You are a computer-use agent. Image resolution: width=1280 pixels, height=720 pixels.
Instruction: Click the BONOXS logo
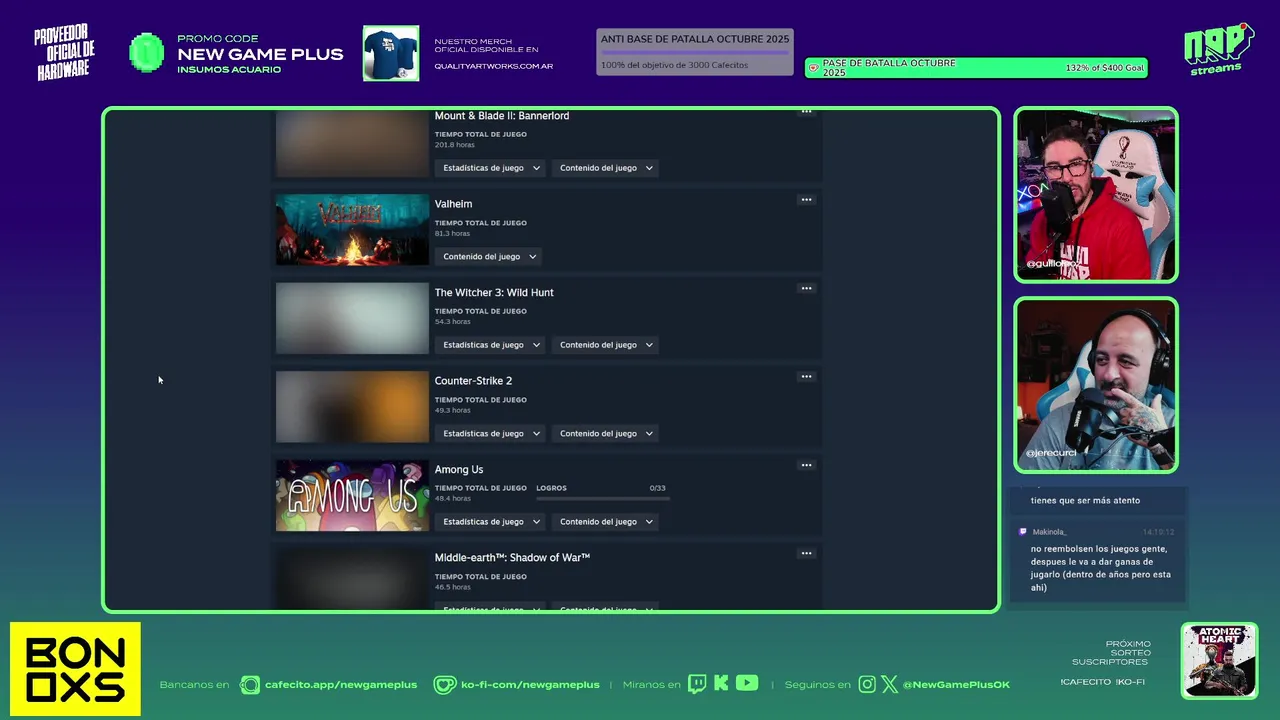click(75, 669)
